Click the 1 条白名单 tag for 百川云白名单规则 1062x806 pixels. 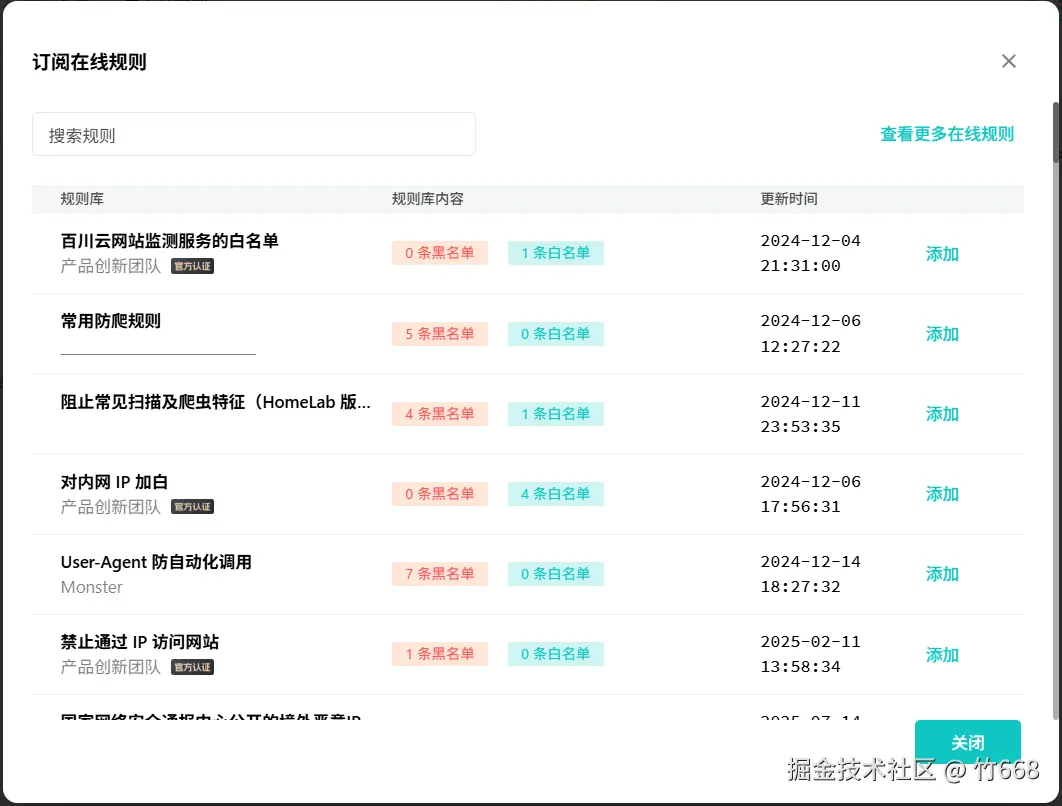[x=556, y=252]
